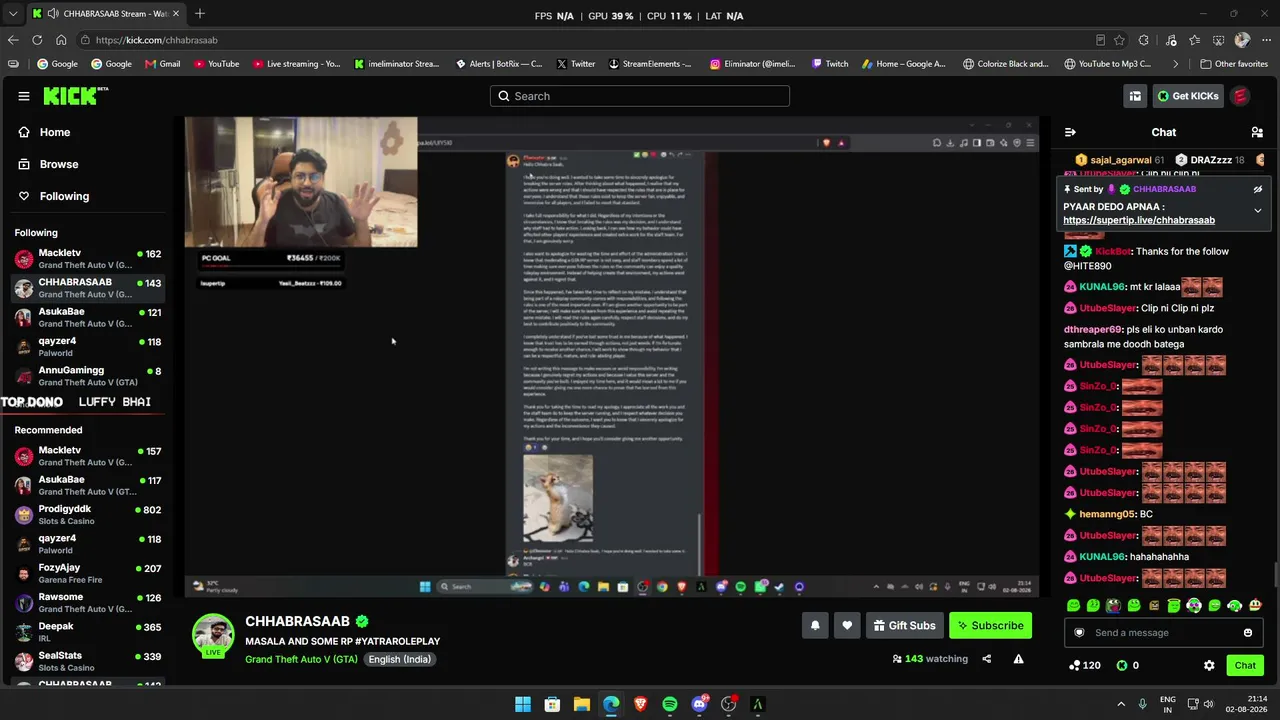The image size is (1280, 720).
Task: Select FozyAjay recommended channel
Action: pyautogui.click(x=88, y=573)
